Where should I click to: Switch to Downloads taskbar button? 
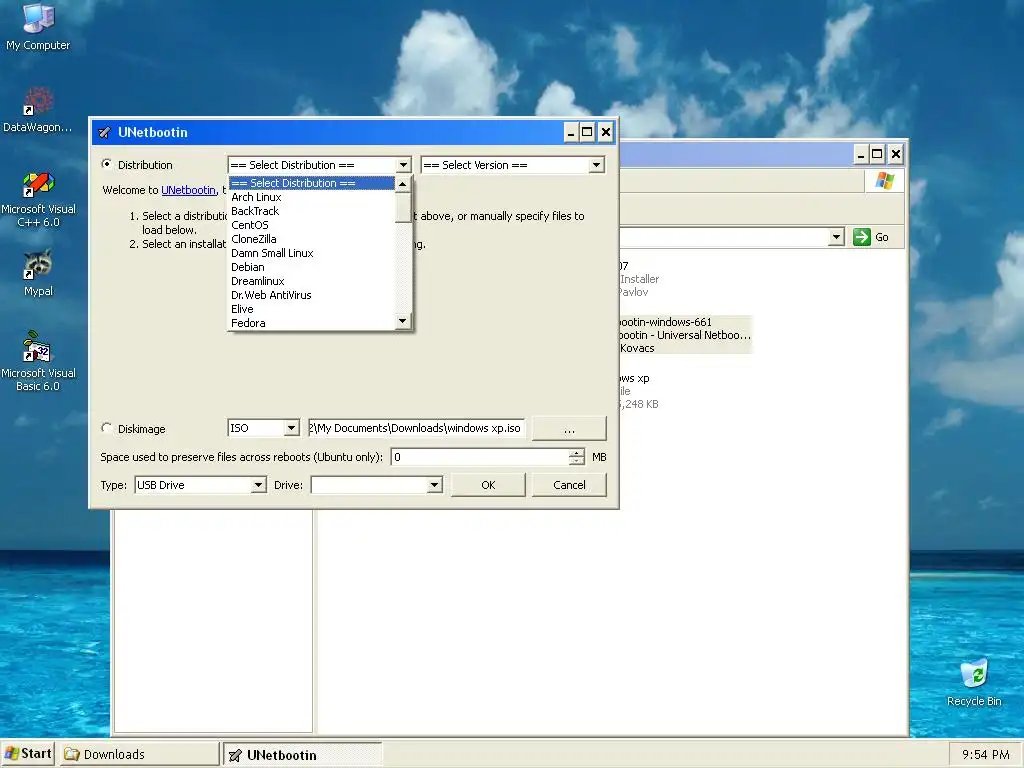click(x=140, y=754)
